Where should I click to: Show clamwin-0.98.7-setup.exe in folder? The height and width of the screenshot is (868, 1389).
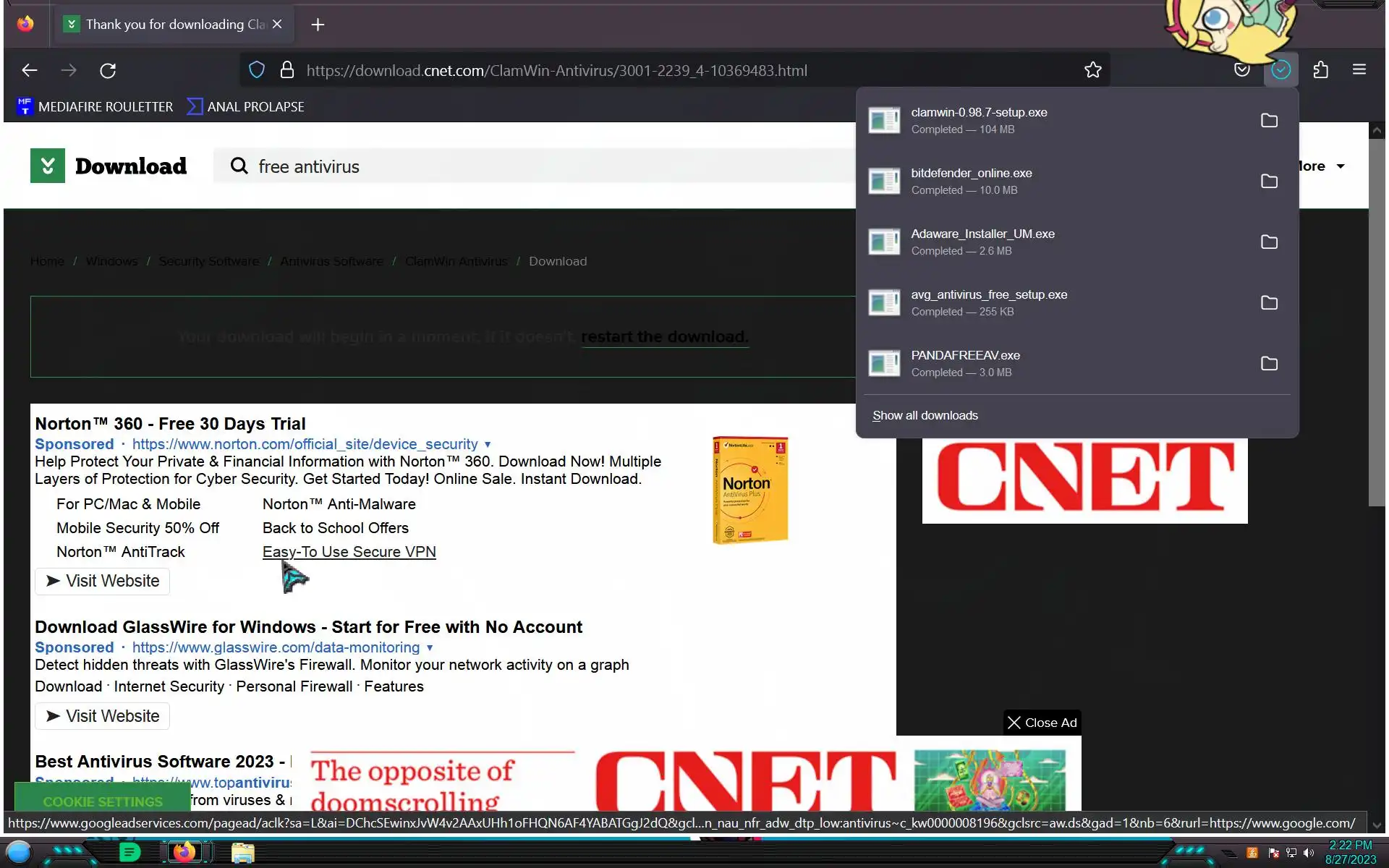tap(1269, 121)
